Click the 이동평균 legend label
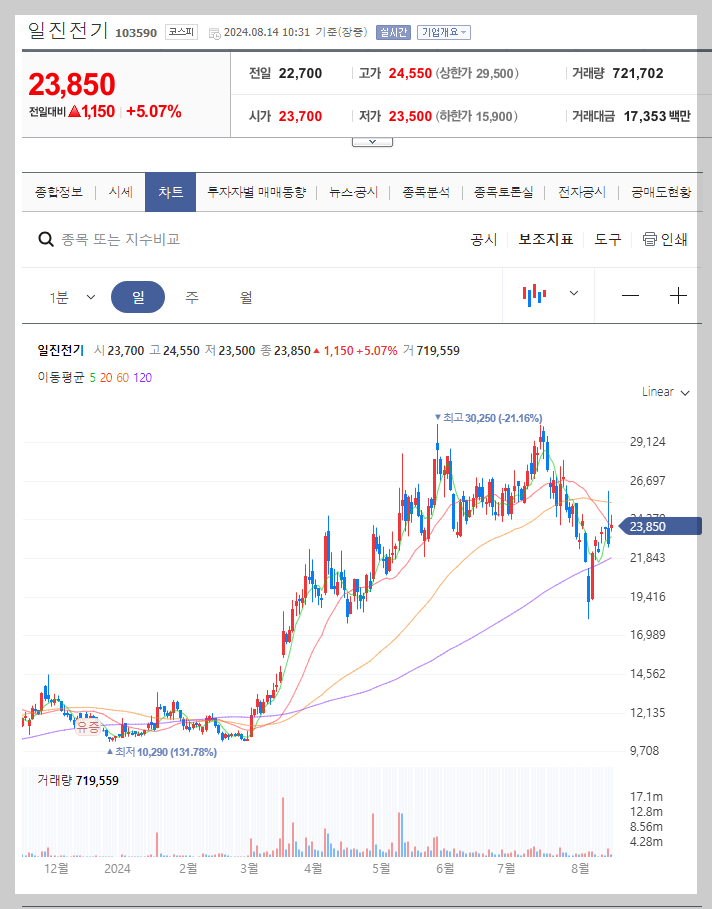Image resolution: width=712 pixels, height=909 pixels. [x=61, y=378]
